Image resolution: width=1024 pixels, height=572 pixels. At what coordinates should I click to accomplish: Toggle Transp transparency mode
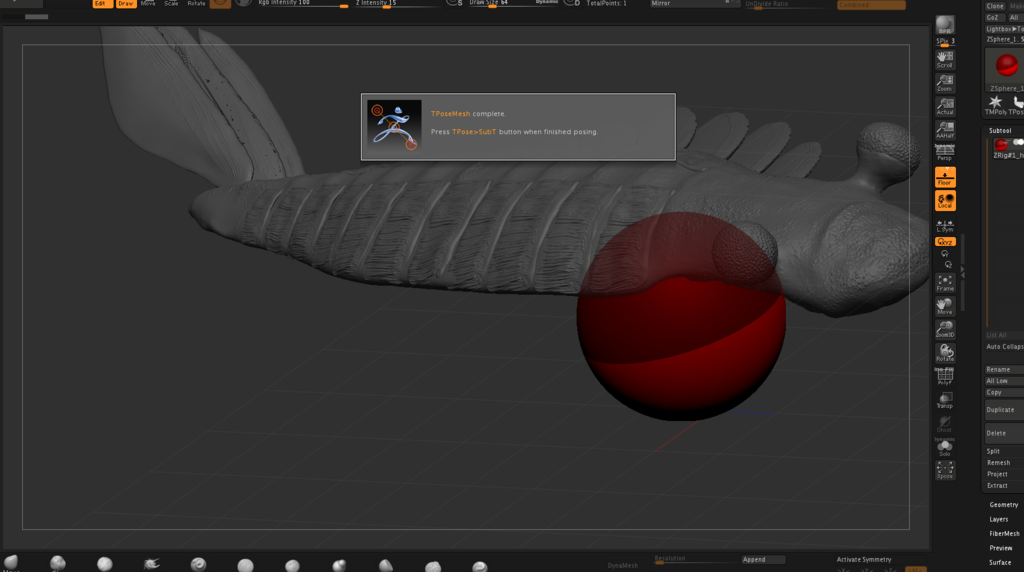944,400
